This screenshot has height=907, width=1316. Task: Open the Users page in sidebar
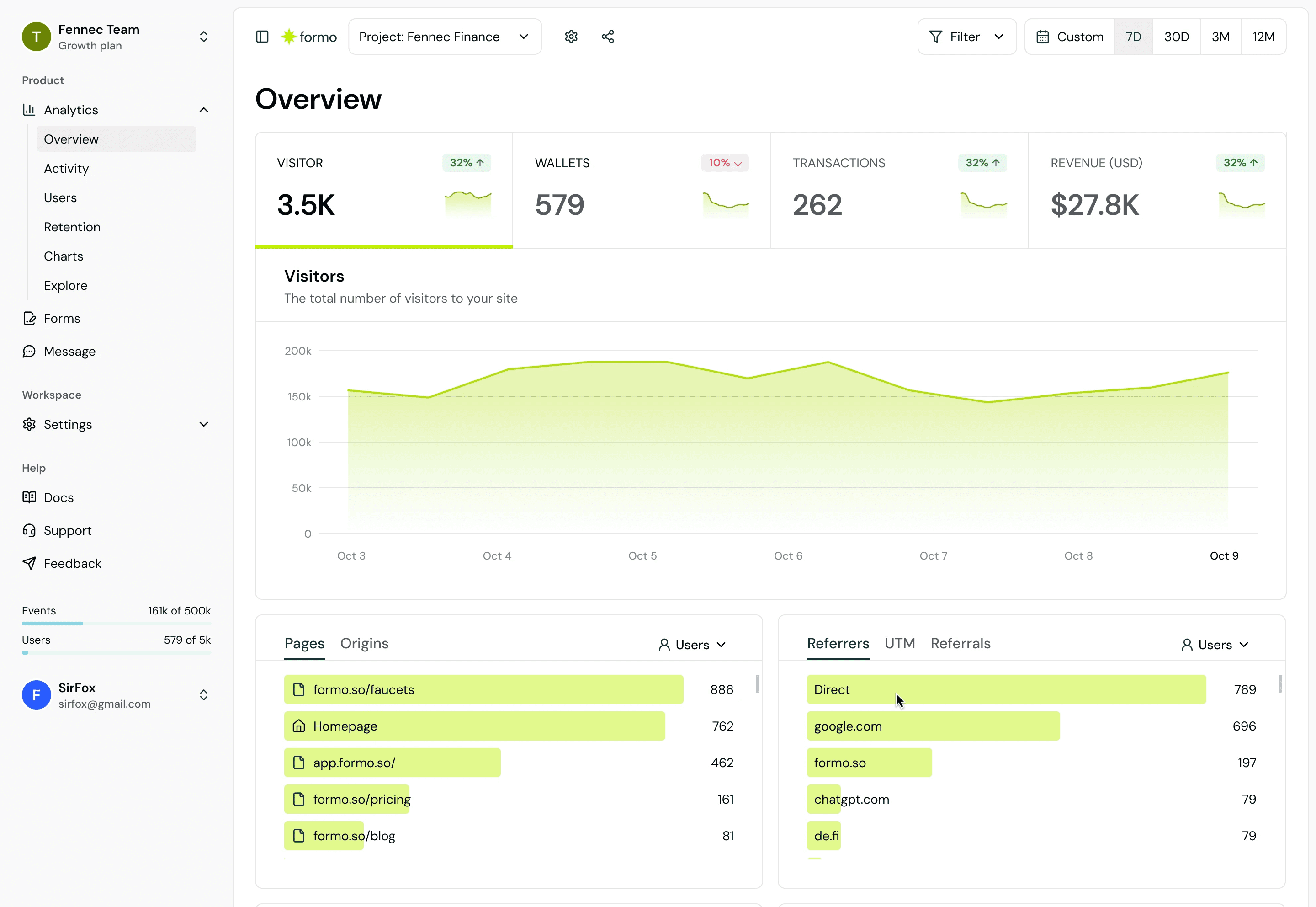117,198
